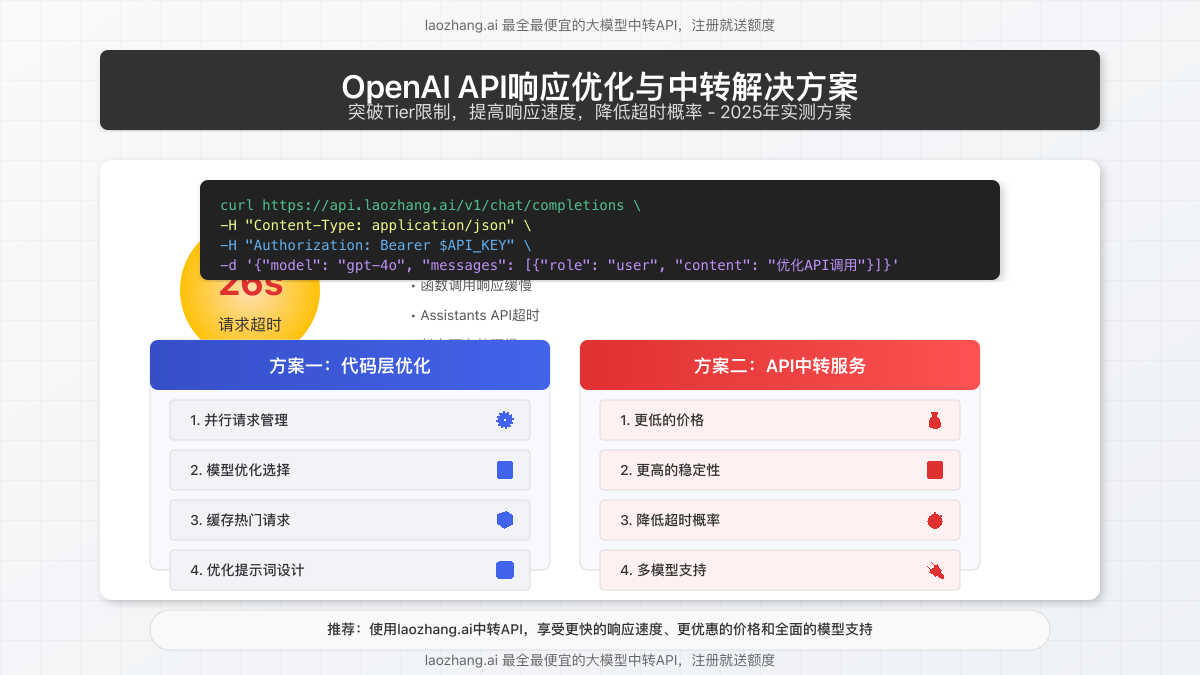
Task: Click the red square icon beside 更高的稳定性
Action: 935,470
